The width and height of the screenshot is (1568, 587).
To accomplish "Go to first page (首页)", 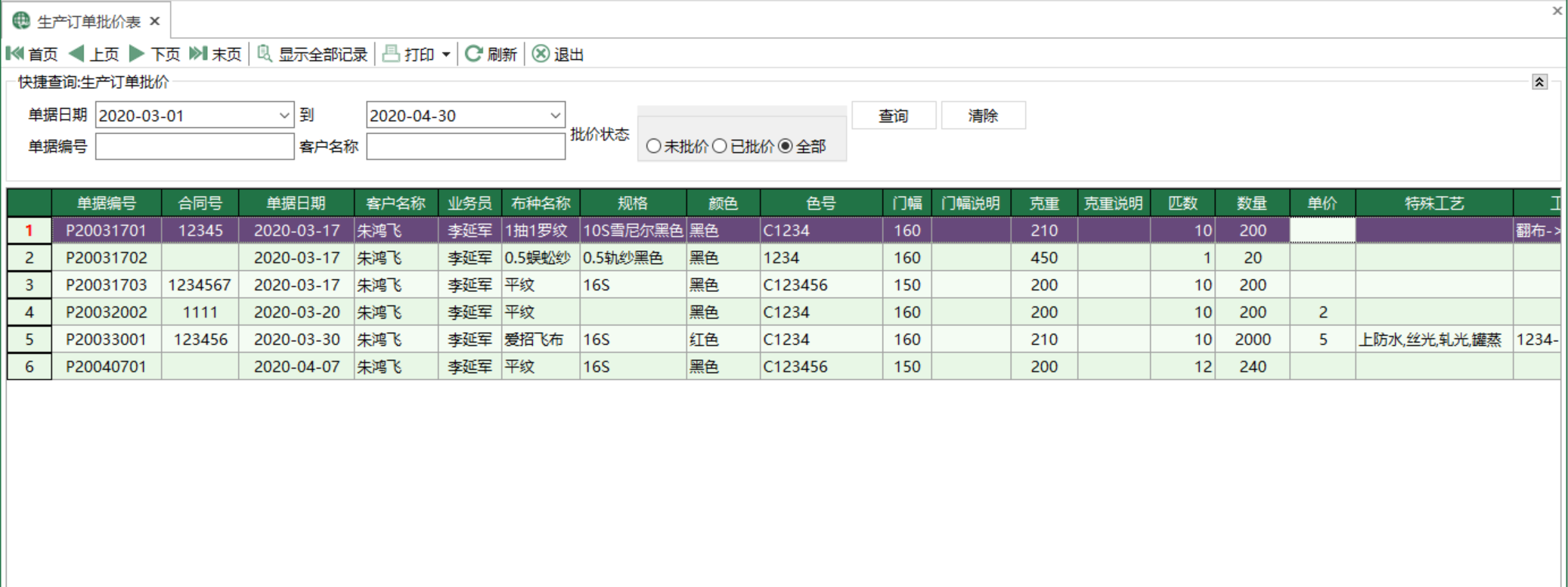I will (32, 54).
